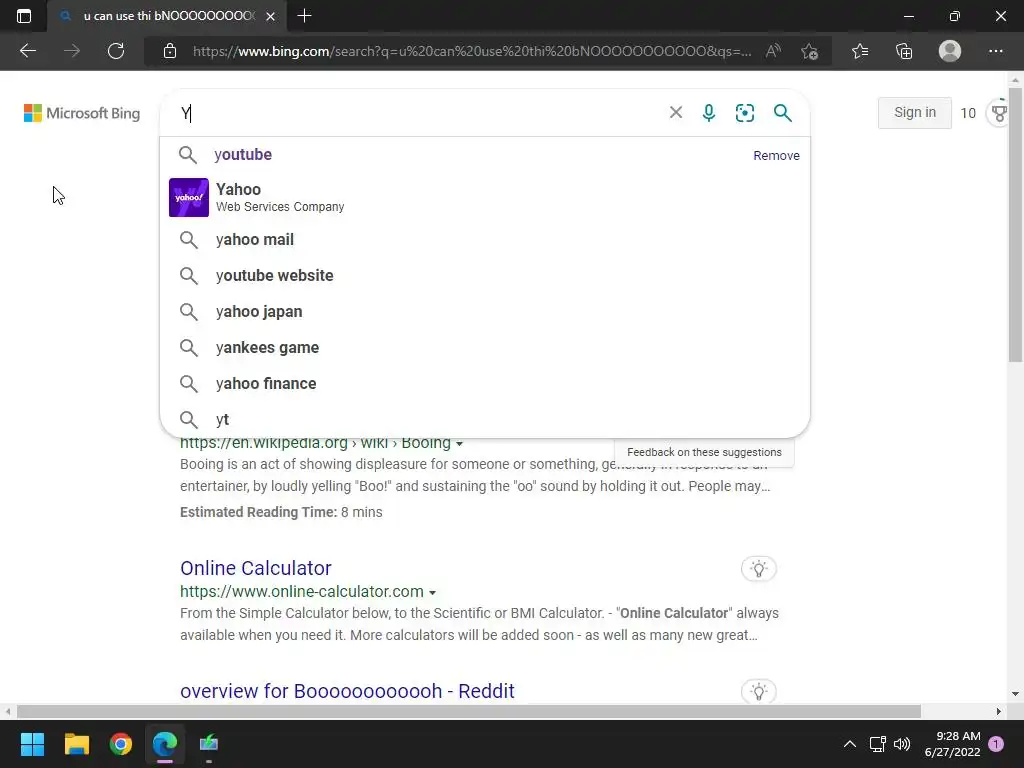Open the volume speaker tray icon
Image resolution: width=1024 pixels, height=768 pixels.
(x=902, y=744)
